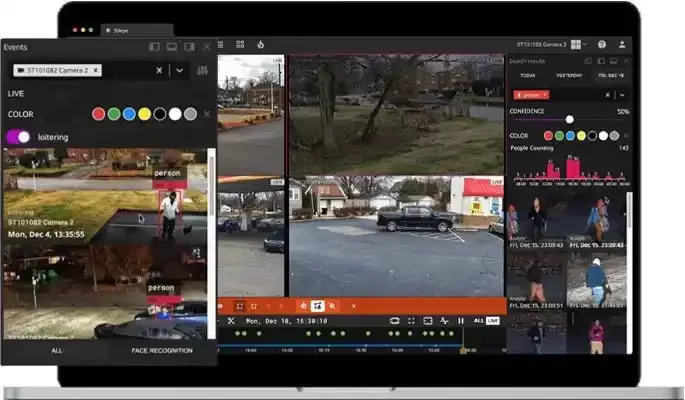Enter fullscreen using corners icon on timeline bar

pos(411,321)
